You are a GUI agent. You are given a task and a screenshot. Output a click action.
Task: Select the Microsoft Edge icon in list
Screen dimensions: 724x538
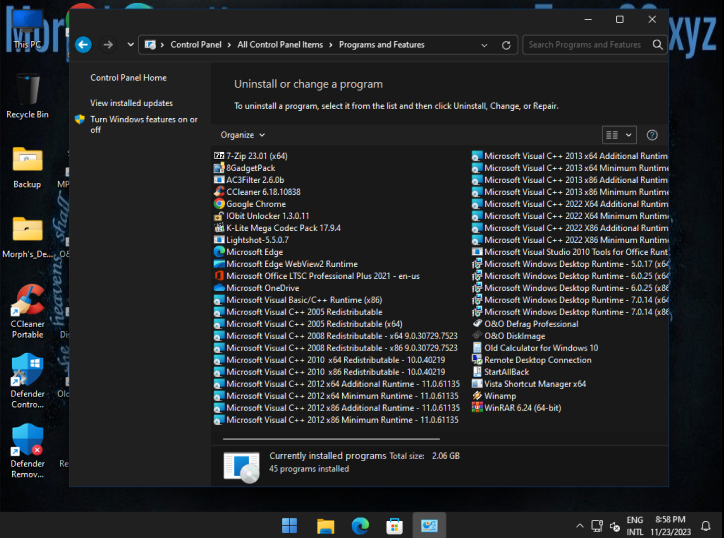(219, 252)
